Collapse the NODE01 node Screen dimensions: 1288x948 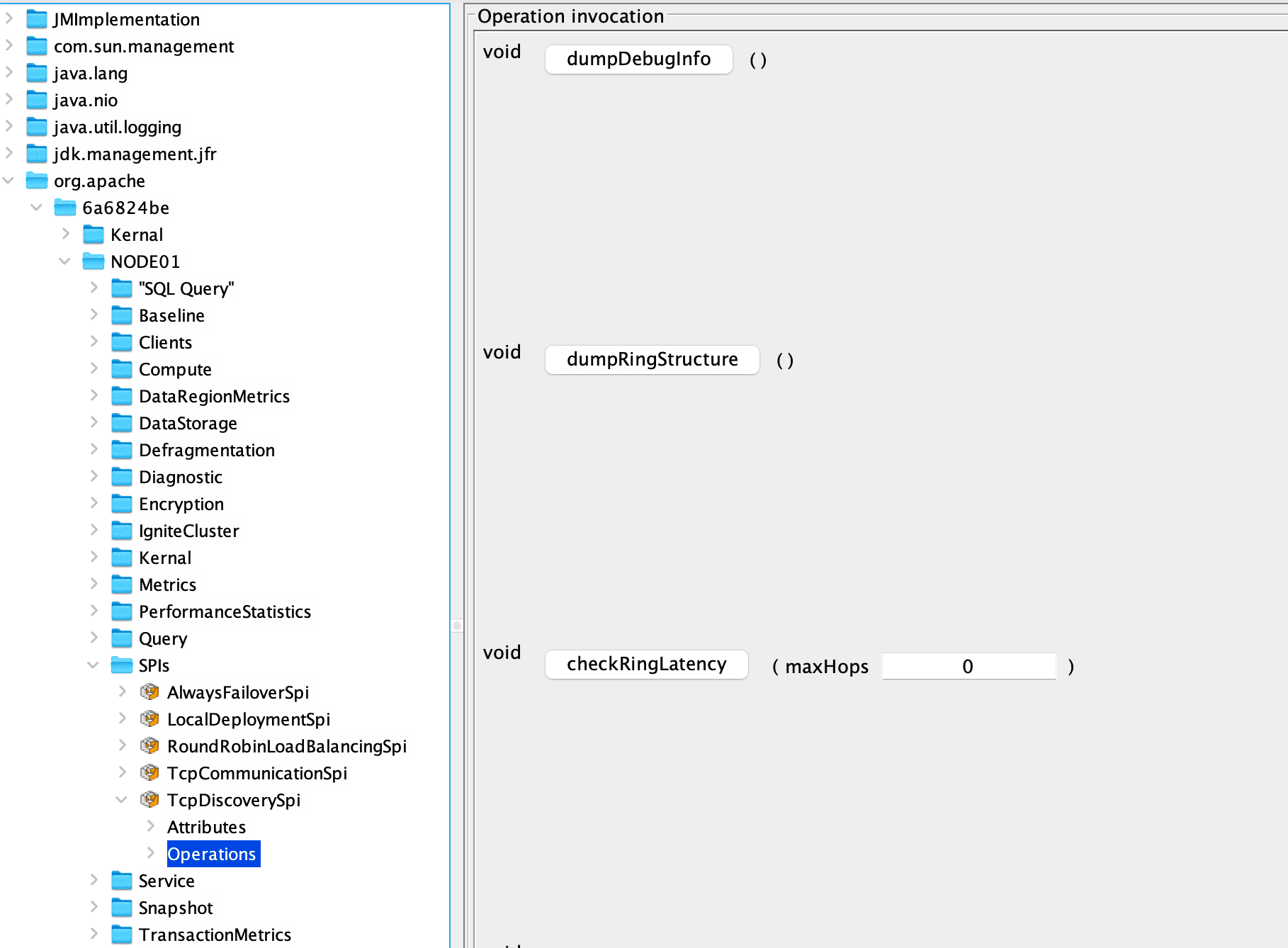click(x=65, y=261)
